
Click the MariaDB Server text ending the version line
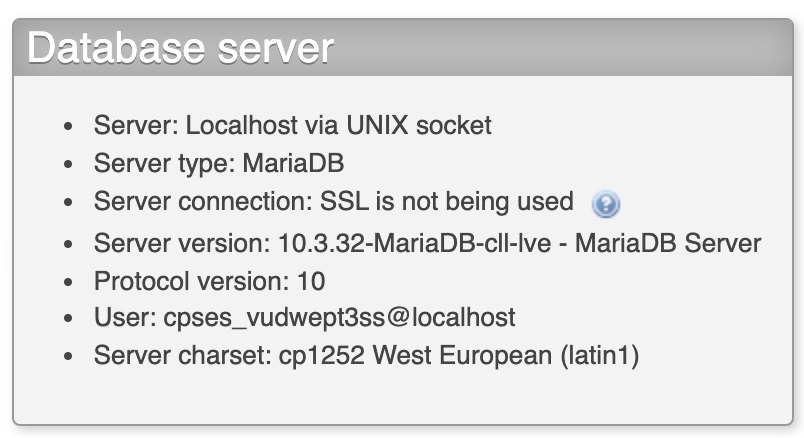click(668, 243)
